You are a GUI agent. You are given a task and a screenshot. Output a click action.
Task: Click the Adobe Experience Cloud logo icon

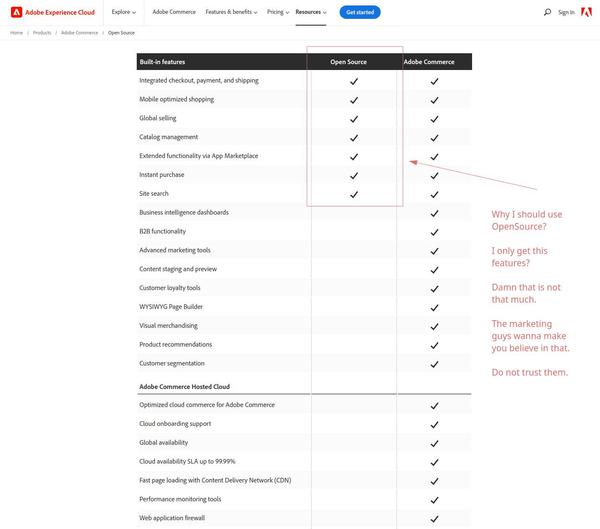pyautogui.click(x=16, y=12)
